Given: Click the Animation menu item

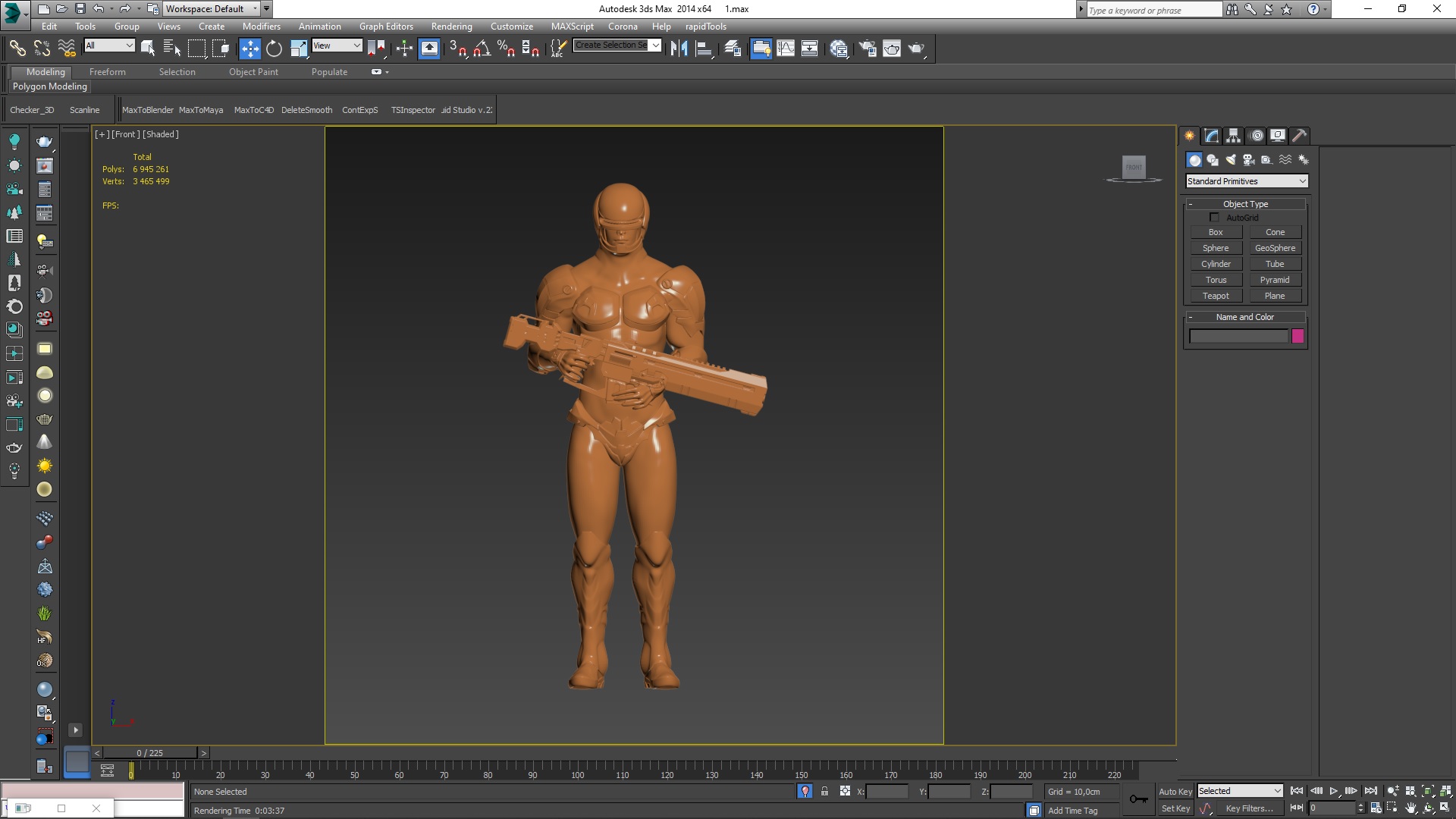Looking at the screenshot, I should point(321,26).
